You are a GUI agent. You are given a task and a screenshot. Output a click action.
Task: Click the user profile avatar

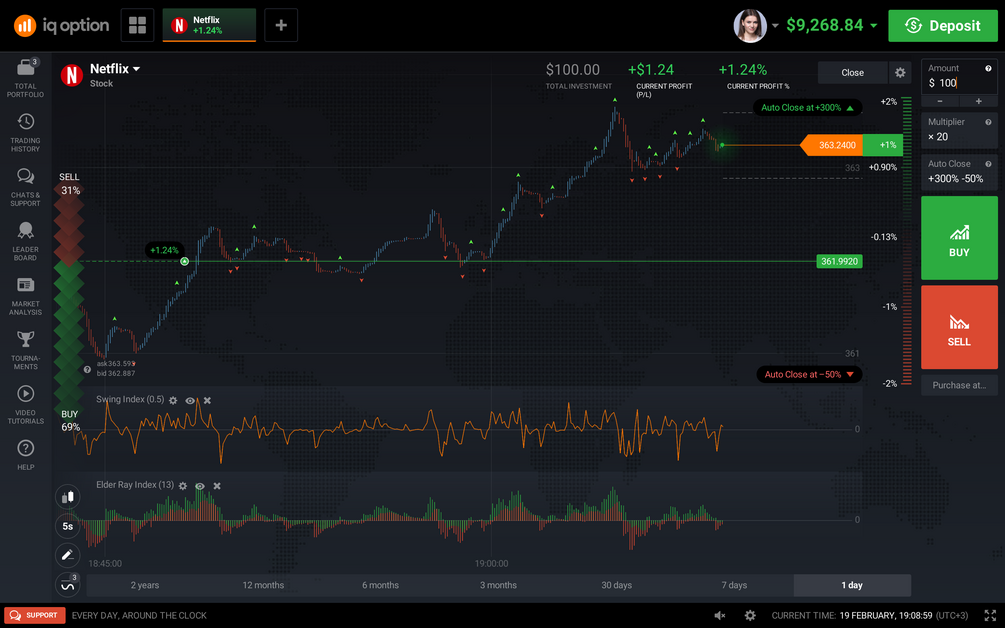click(750, 26)
